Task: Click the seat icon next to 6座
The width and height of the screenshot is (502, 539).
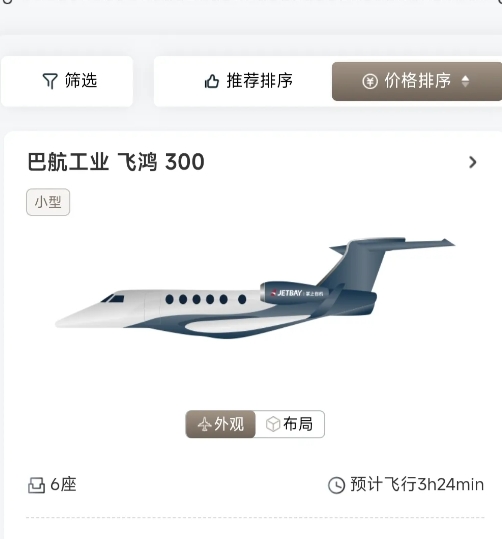Action: [x=36, y=485]
